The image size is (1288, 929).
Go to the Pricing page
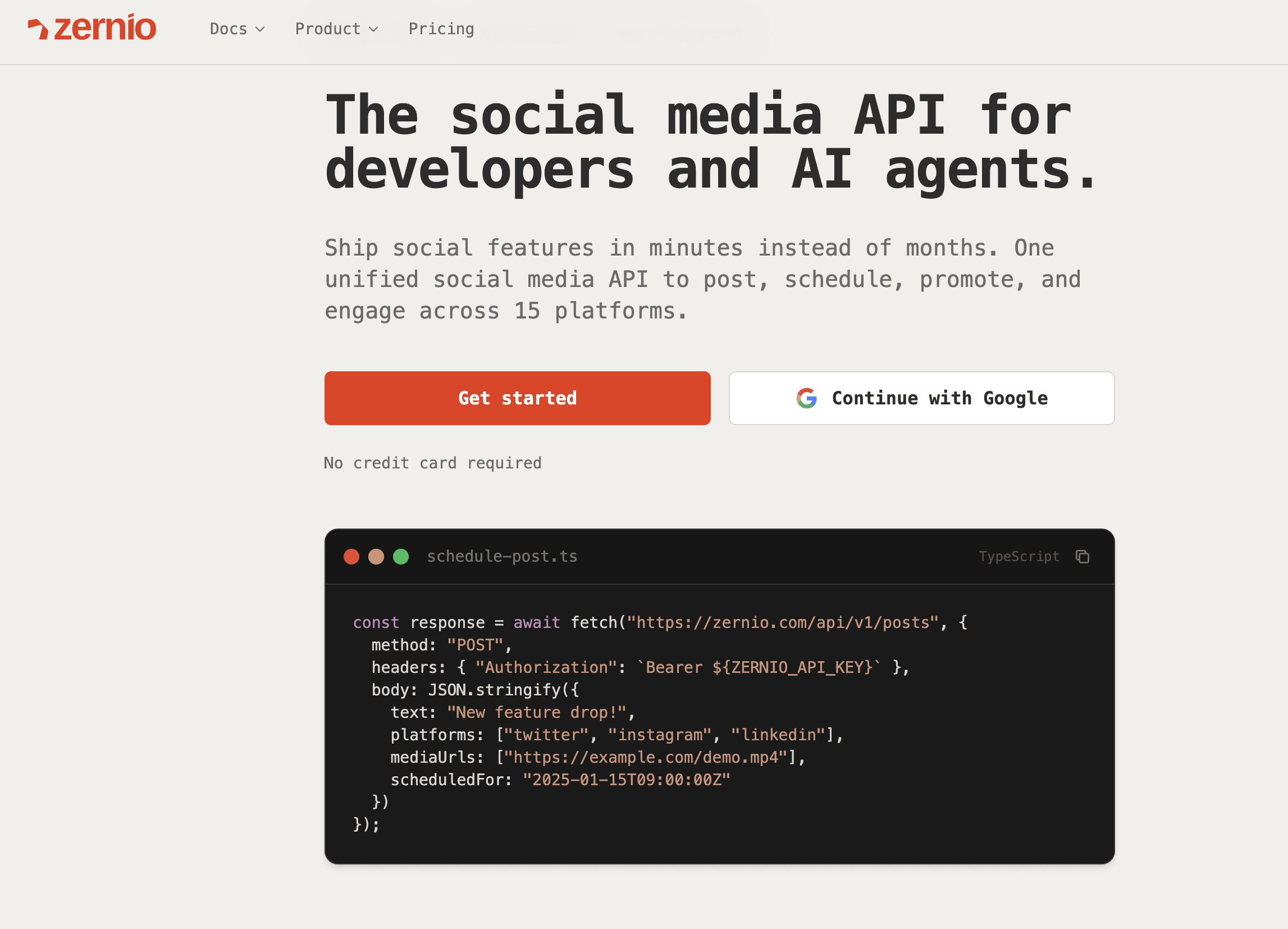pyautogui.click(x=441, y=29)
